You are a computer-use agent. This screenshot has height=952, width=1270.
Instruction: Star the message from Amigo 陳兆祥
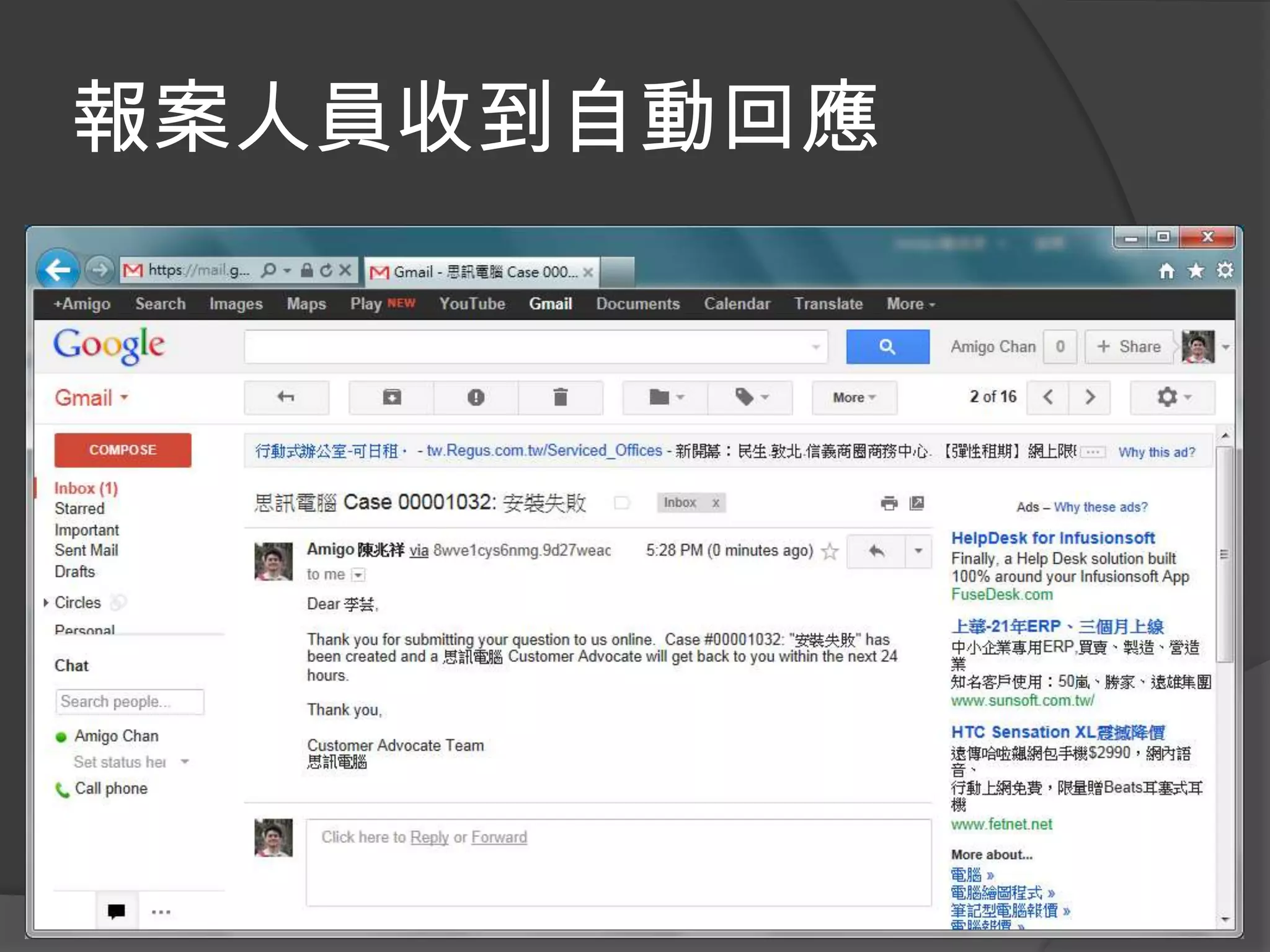[x=830, y=551]
